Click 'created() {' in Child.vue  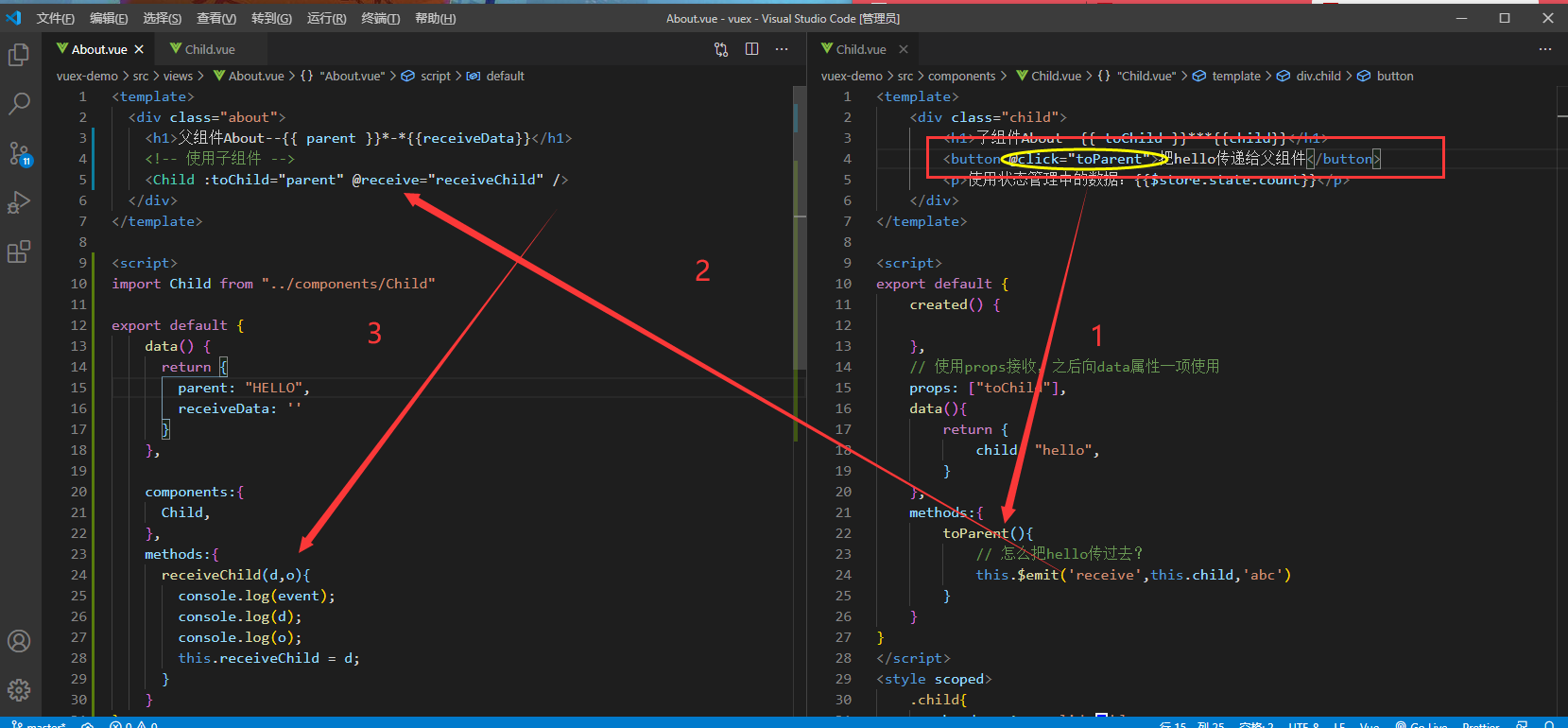coord(955,304)
